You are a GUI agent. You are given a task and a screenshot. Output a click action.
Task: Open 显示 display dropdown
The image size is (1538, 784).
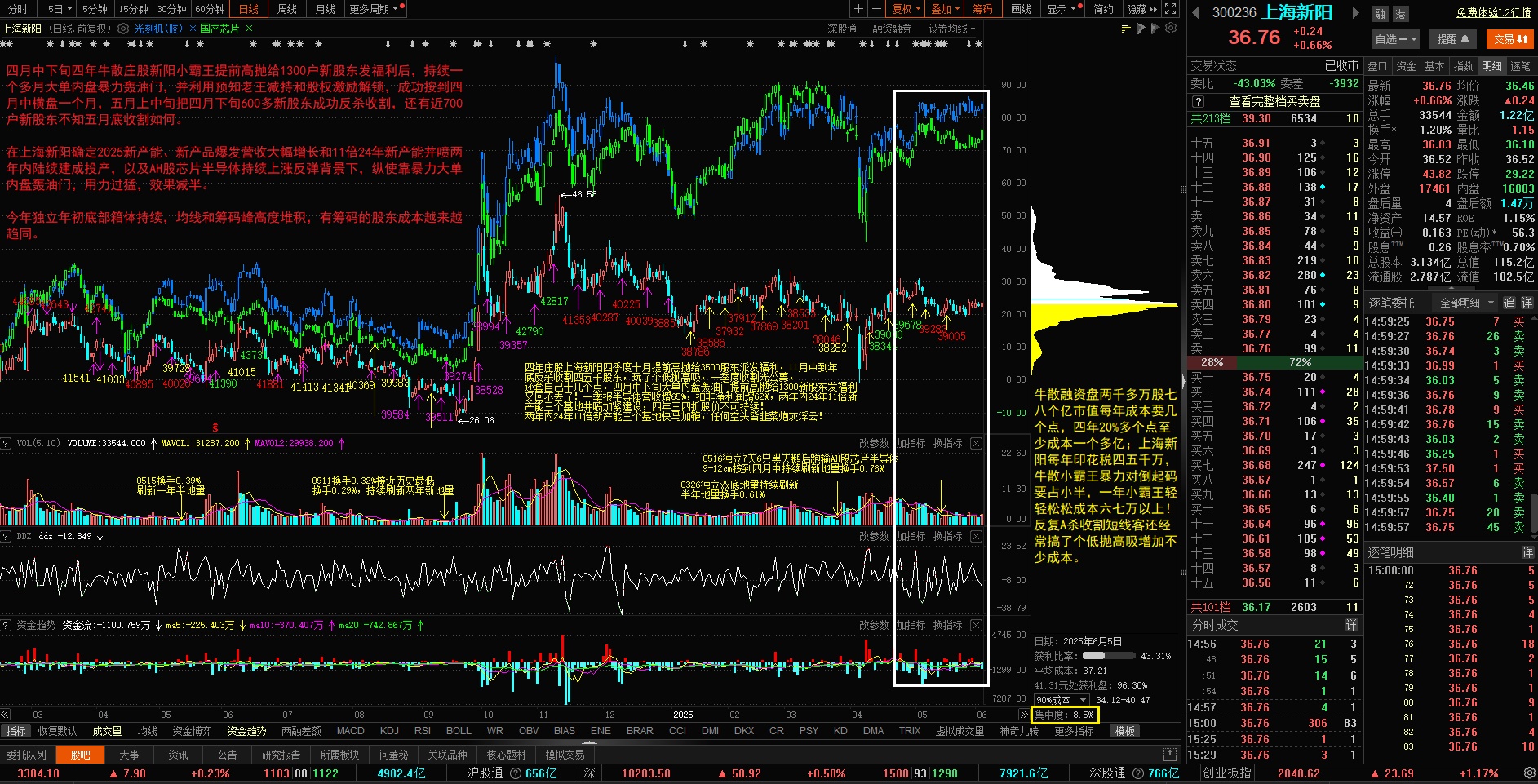(1065, 9)
